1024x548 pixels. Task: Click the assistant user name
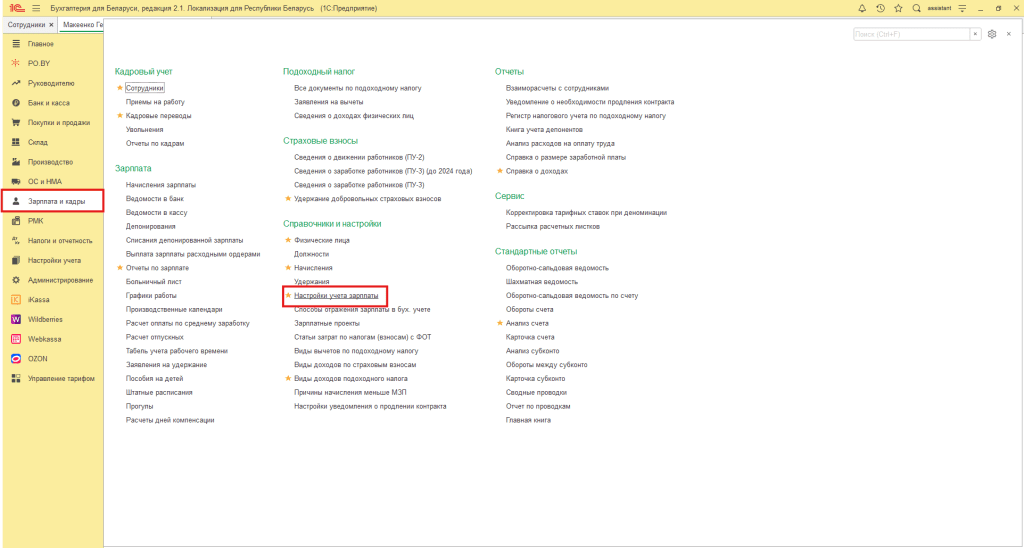pyautogui.click(x=939, y=8)
